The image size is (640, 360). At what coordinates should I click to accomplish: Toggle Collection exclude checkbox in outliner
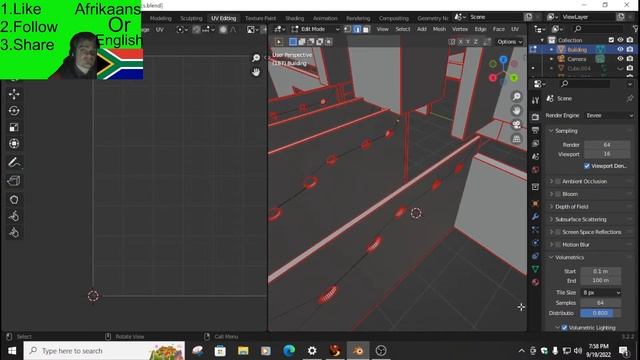(x=611, y=40)
